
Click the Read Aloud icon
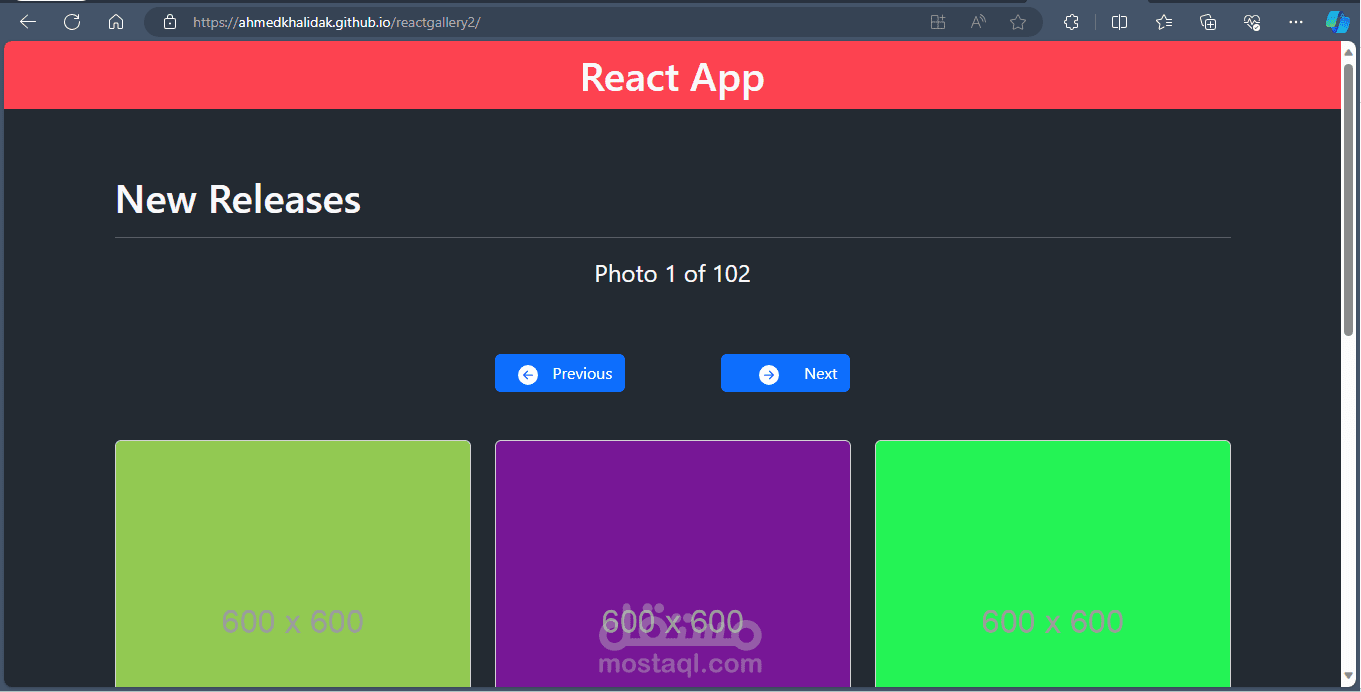tap(977, 21)
